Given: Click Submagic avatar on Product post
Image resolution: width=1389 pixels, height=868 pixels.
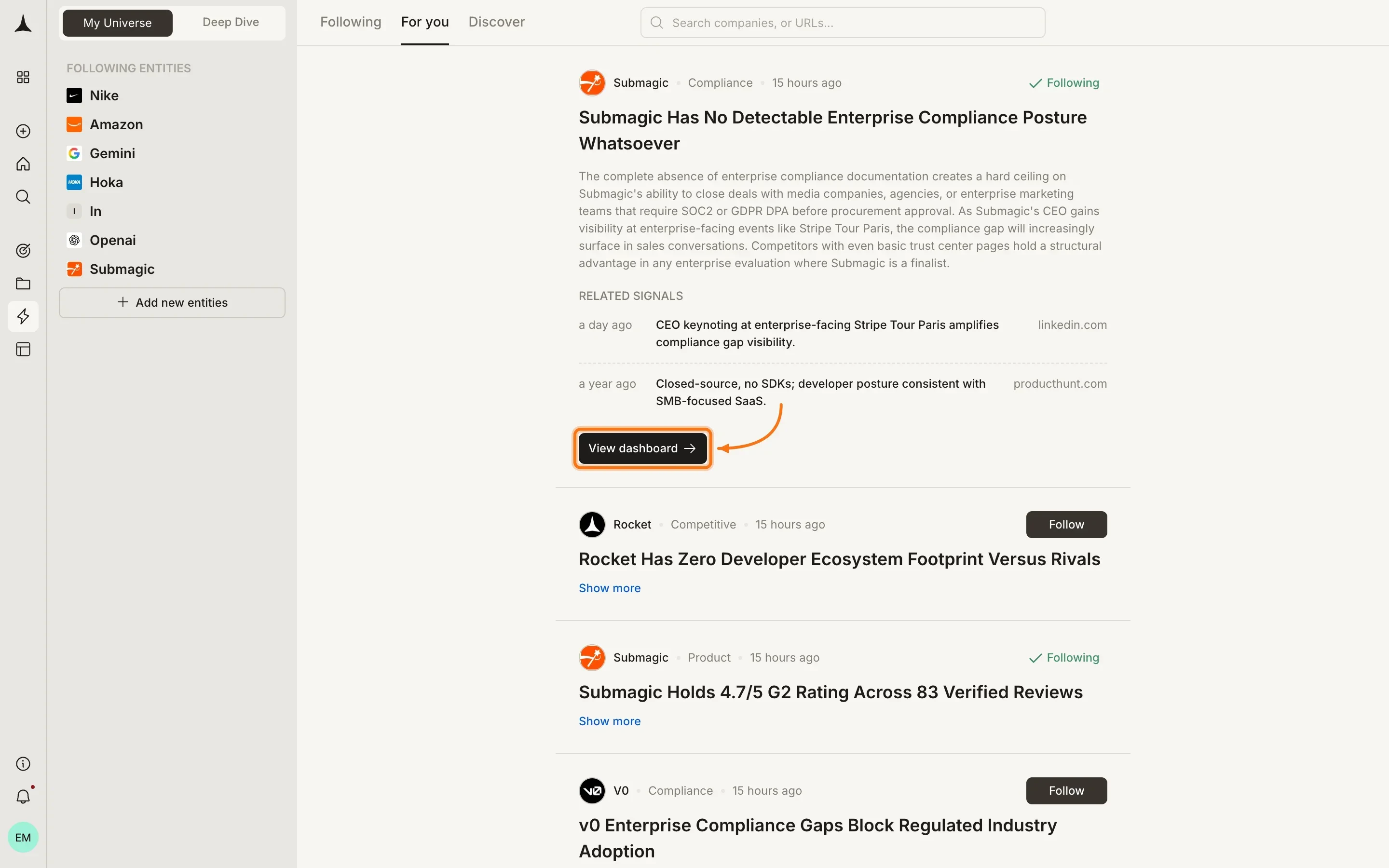Looking at the screenshot, I should [592, 657].
